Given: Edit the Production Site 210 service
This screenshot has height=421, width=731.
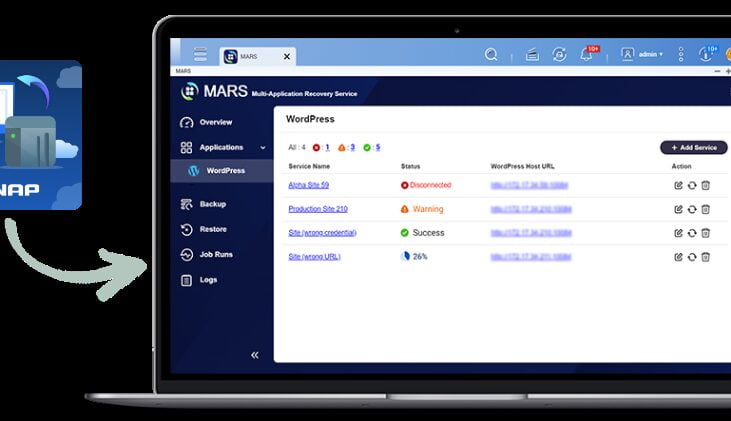Looking at the screenshot, I should [678, 209].
